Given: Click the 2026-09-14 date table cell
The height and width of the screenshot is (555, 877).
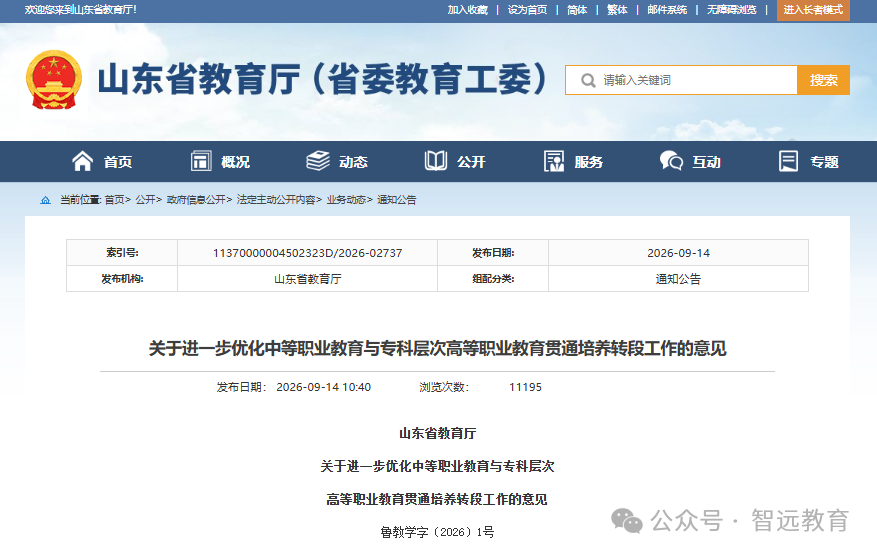Looking at the screenshot, I should (678, 253).
